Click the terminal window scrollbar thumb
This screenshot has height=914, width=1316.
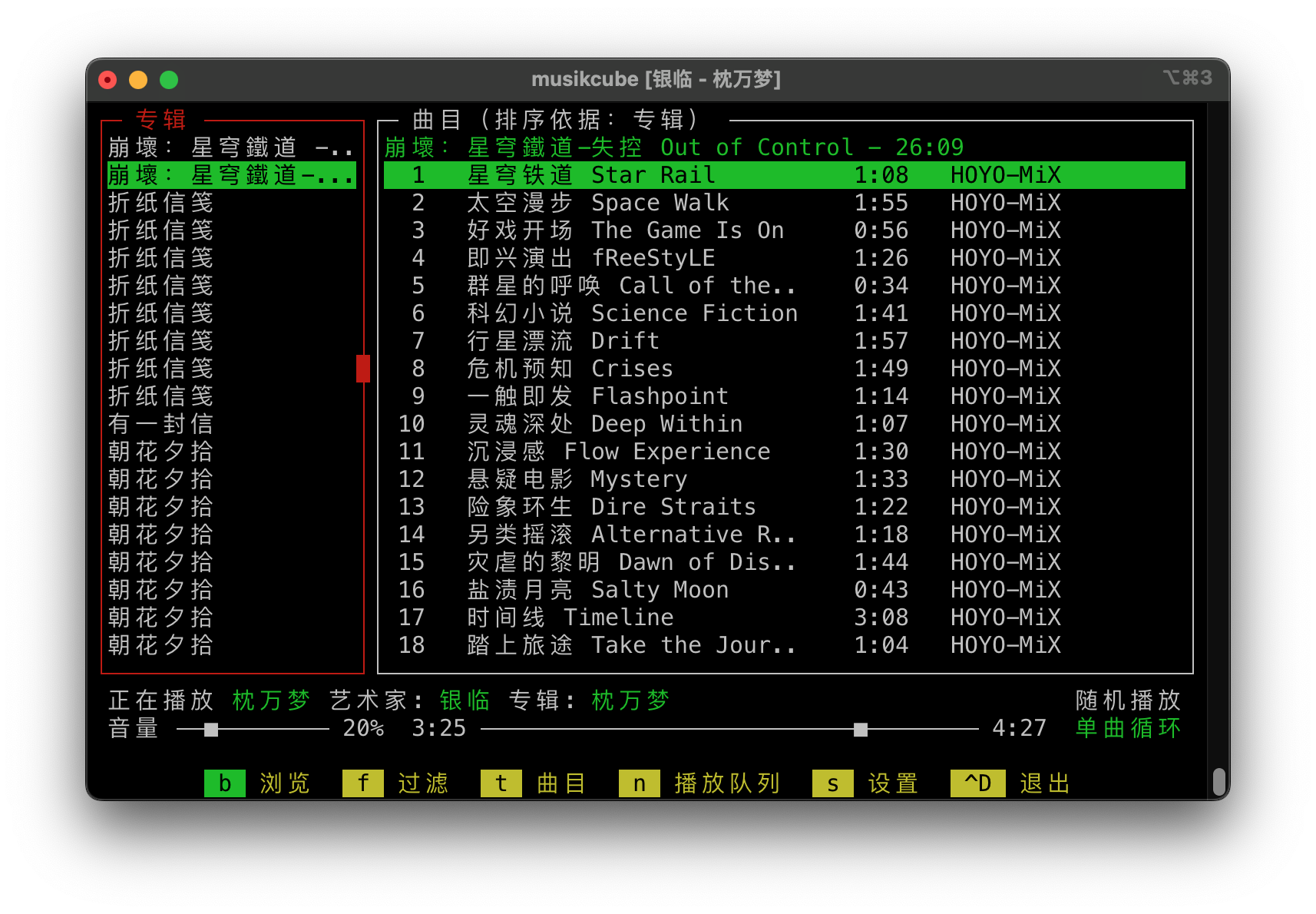pos(1218,782)
